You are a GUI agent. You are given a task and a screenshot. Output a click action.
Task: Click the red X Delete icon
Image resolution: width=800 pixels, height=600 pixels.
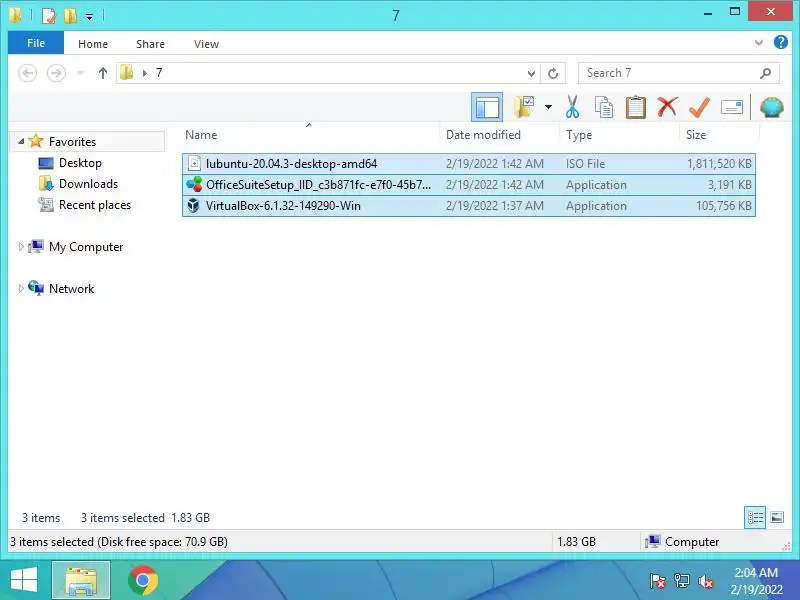click(x=667, y=107)
